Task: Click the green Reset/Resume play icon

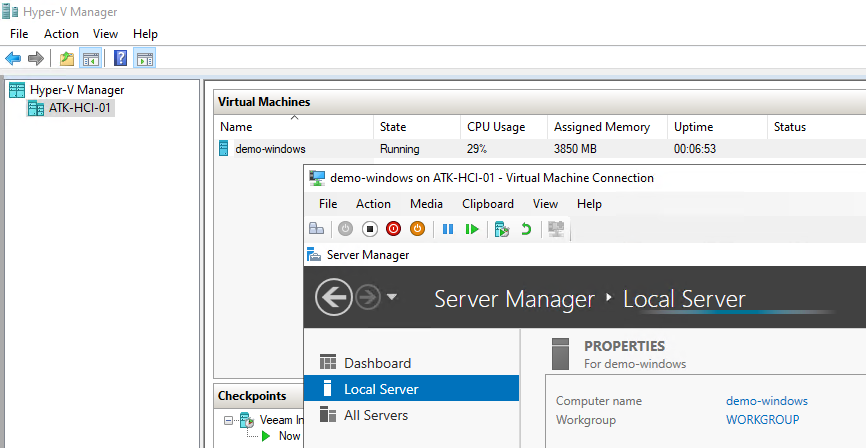Action: tap(471, 229)
